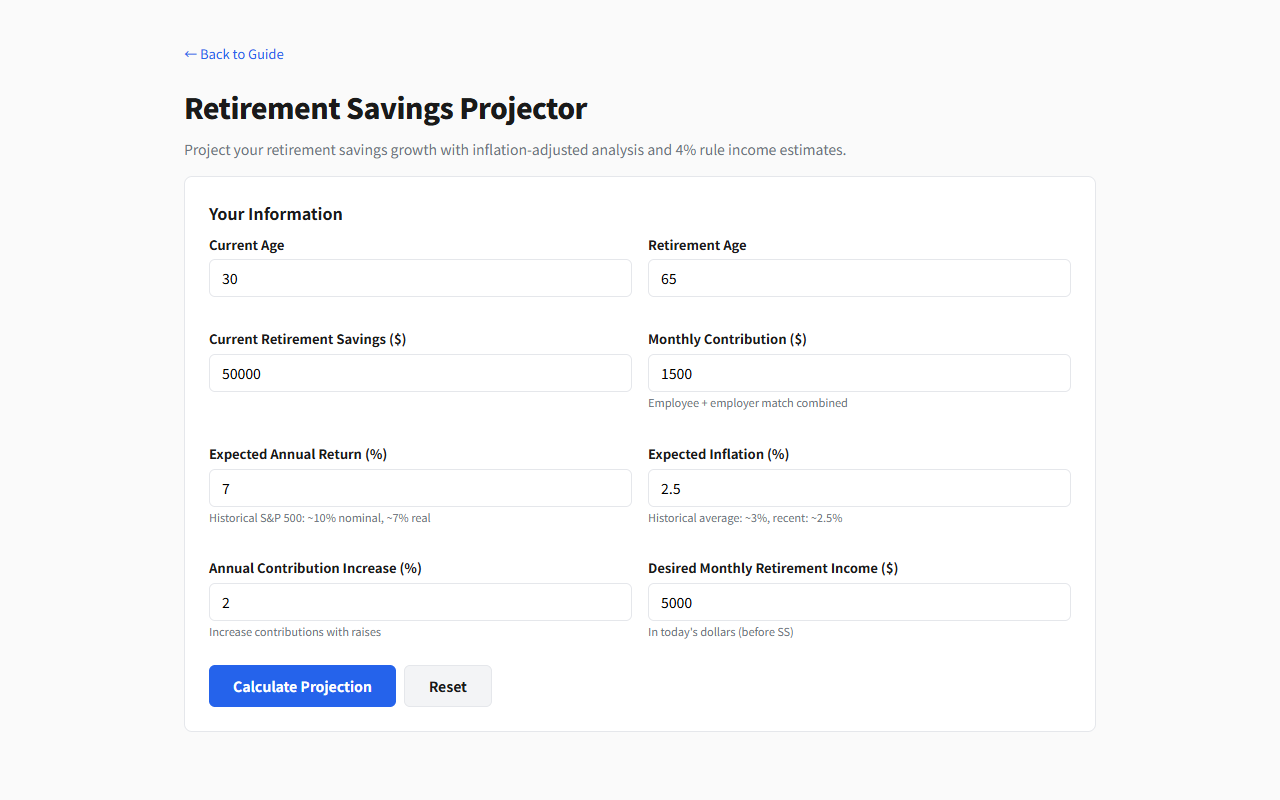1280x800 pixels.
Task: Click the Expected Annual Return input field
Action: (x=420, y=488)
